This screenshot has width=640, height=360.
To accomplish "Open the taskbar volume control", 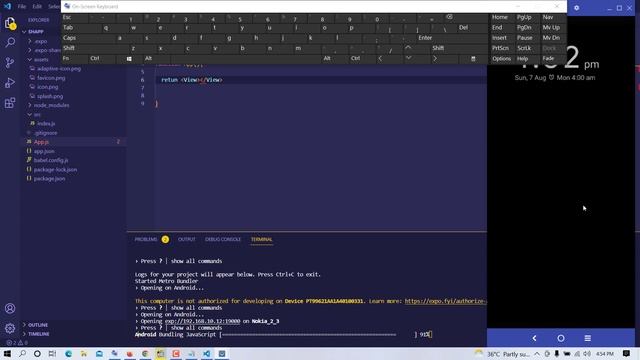I will tap(587, 354).
